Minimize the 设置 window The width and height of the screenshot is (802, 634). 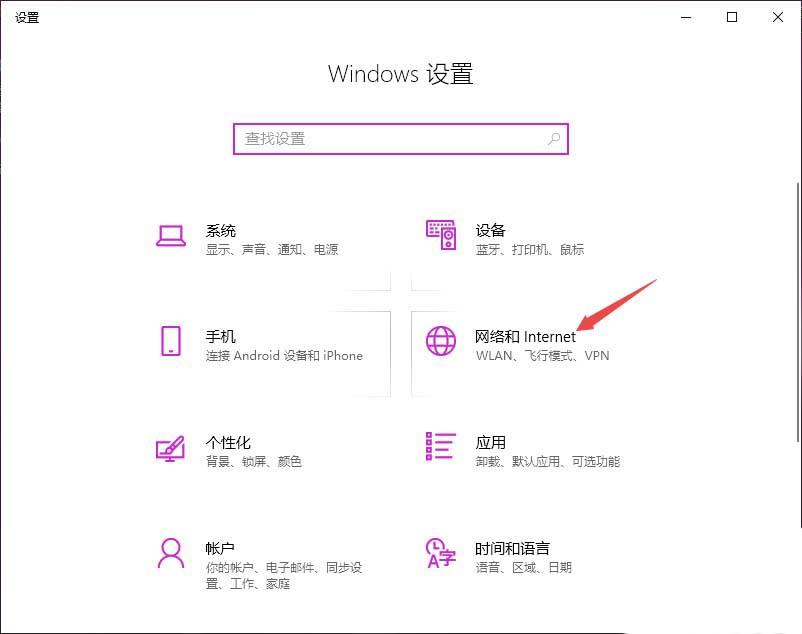[686, 17]
